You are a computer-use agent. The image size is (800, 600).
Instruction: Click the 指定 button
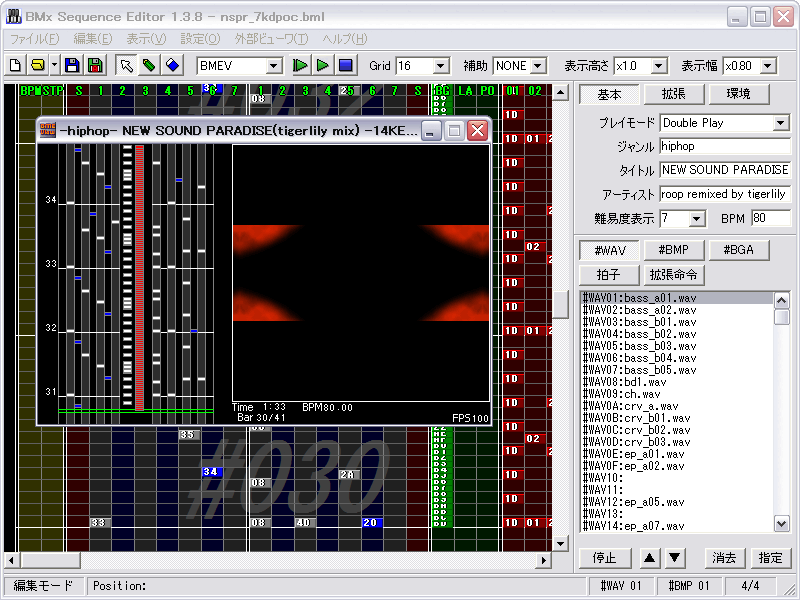(x=769, y=558)
